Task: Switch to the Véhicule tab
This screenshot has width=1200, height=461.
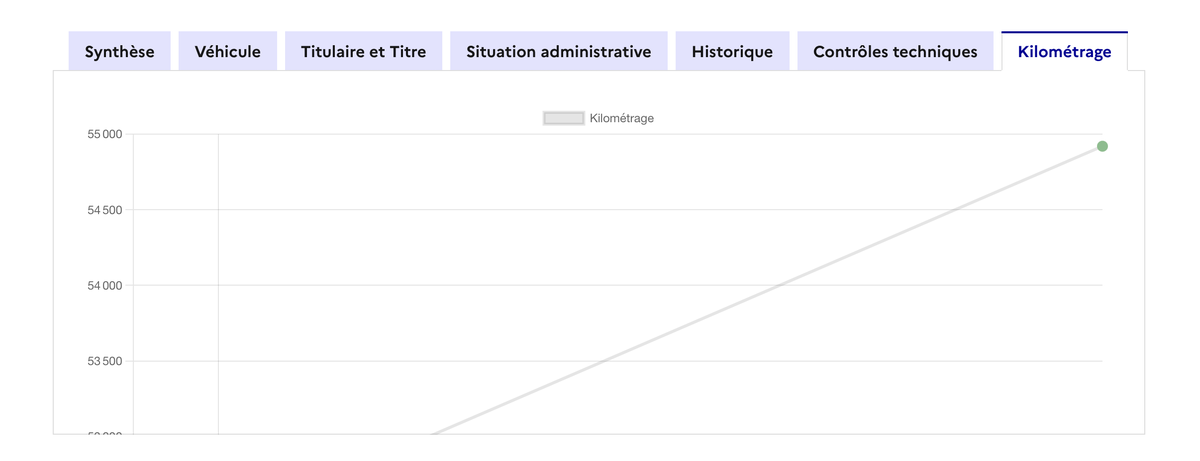Action: 228,51
